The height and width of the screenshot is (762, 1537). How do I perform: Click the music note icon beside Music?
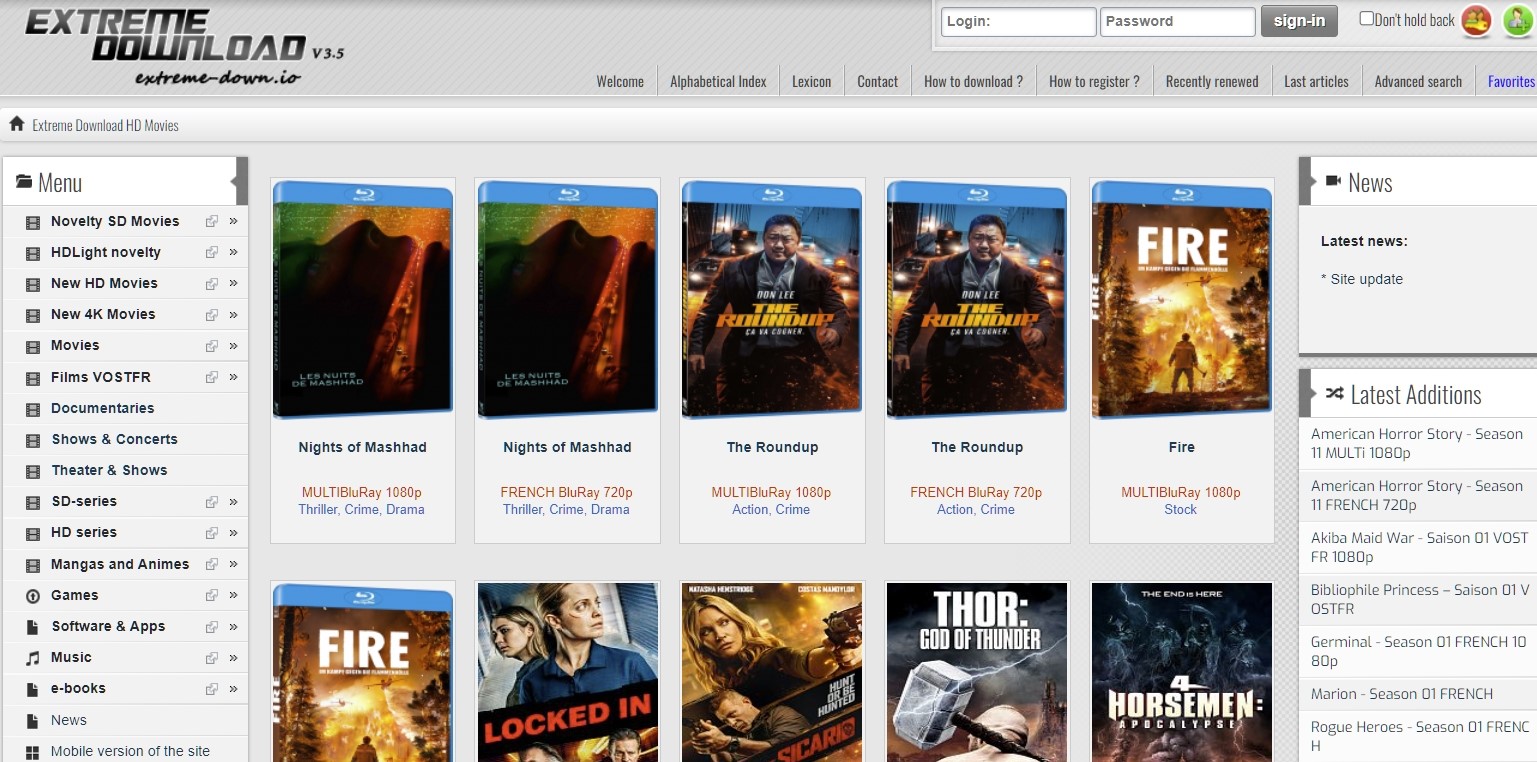pos(33,658)
